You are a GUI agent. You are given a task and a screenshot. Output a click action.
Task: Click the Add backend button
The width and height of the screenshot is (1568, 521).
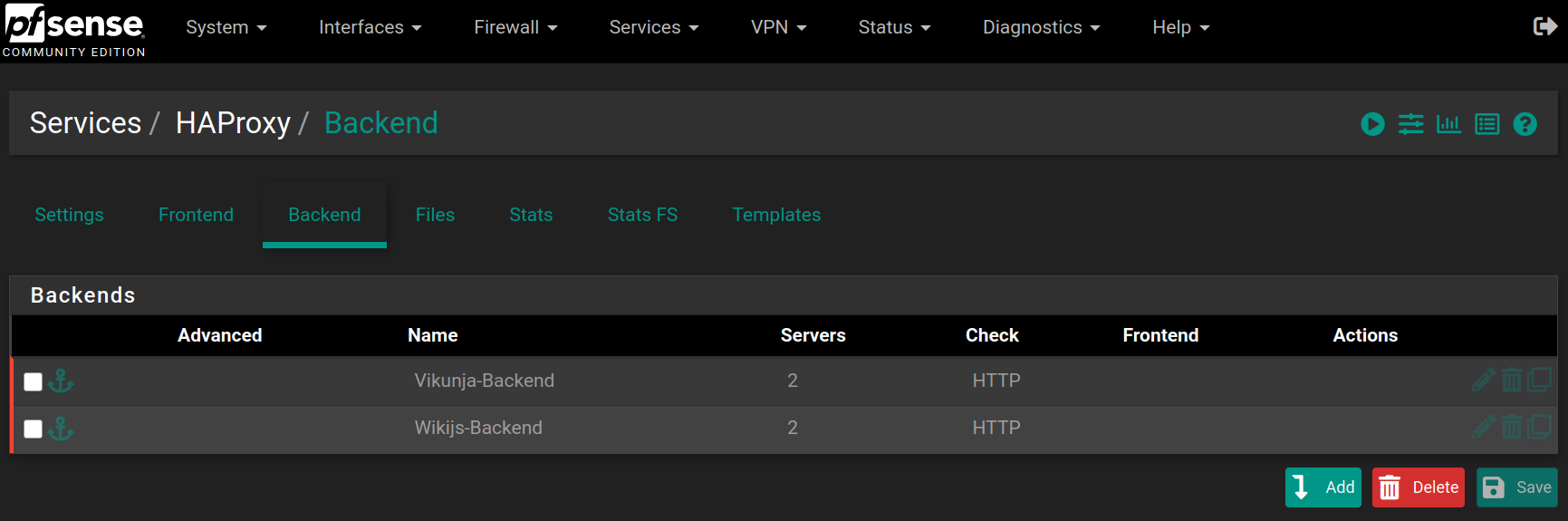(x=1323, y=487)
